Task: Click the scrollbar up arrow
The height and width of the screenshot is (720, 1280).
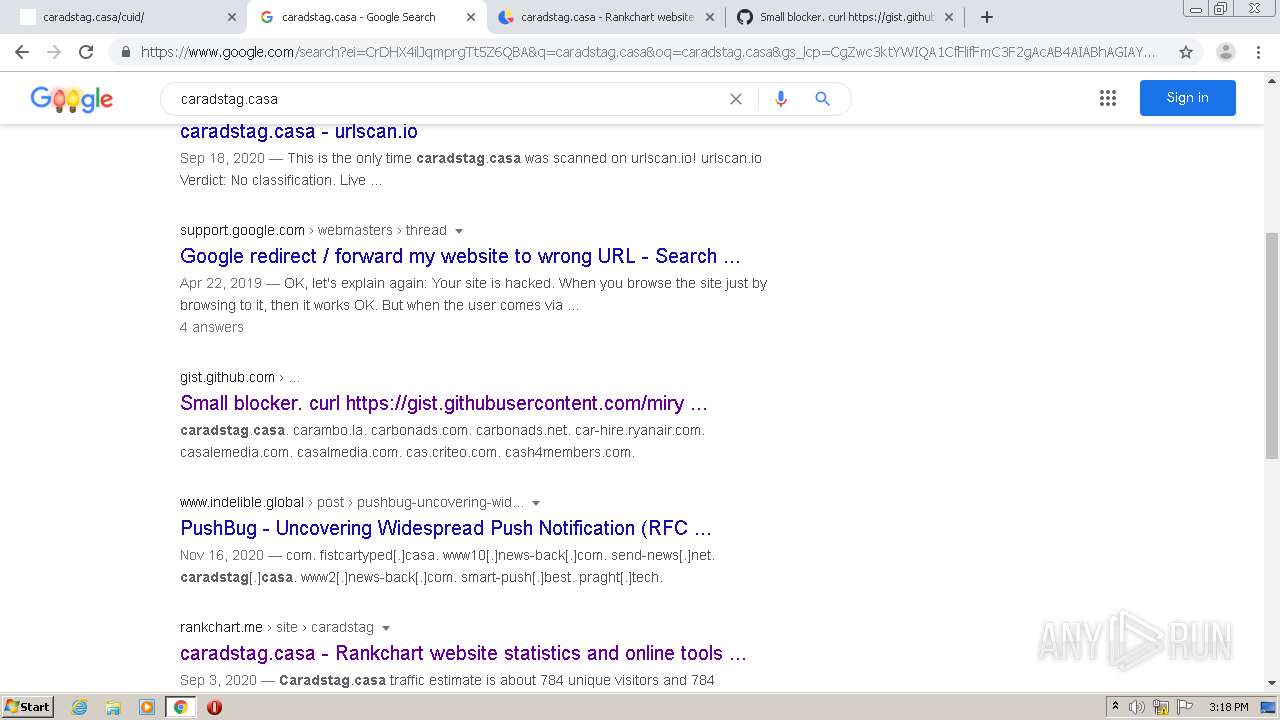Action: pos(1272,82)
